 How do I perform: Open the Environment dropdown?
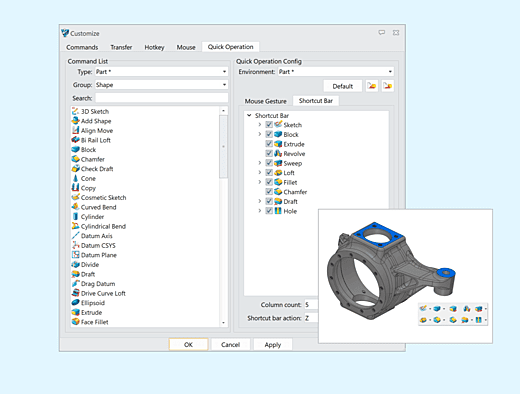tap(336, 72)
